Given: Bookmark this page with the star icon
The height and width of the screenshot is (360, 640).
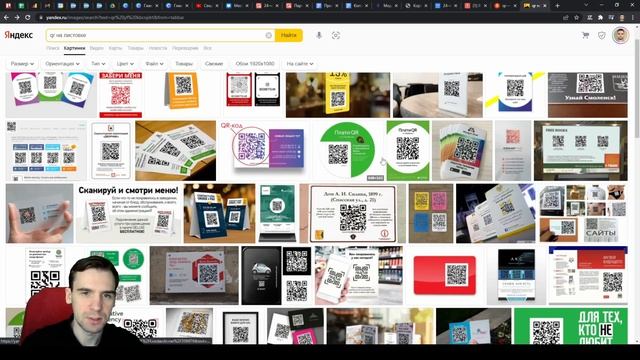Looking at the screenshot, I should pyautogui.click(x=576, y=18).
